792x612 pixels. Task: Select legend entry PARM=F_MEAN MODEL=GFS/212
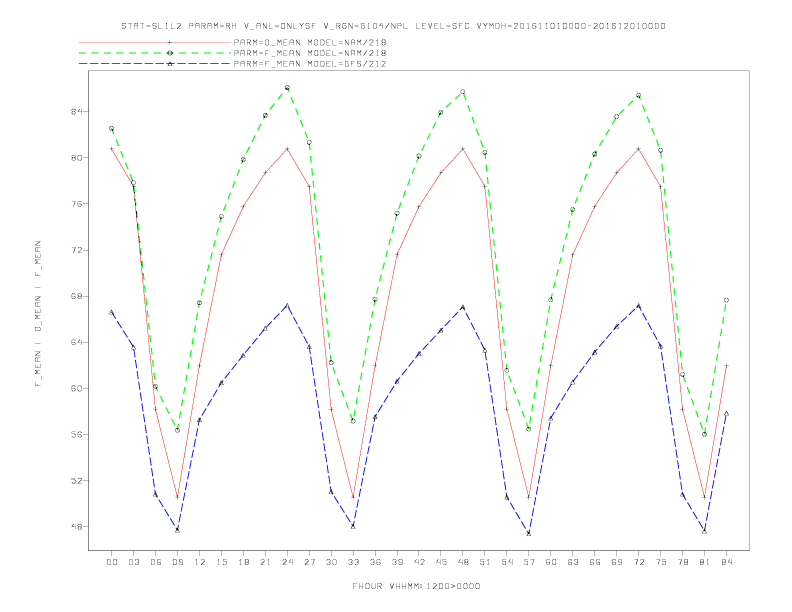pyautogui.click(x=310, y=64)
